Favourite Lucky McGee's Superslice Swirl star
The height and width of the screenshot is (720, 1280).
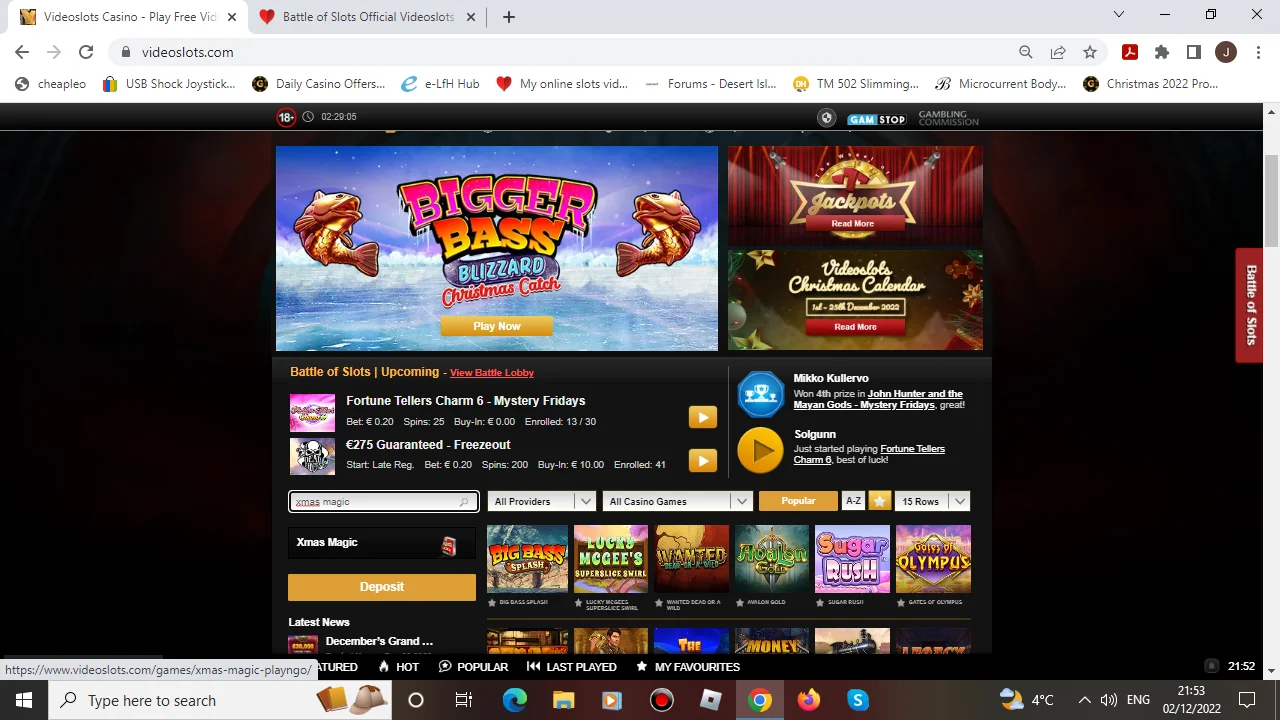(x=578, y=603)
